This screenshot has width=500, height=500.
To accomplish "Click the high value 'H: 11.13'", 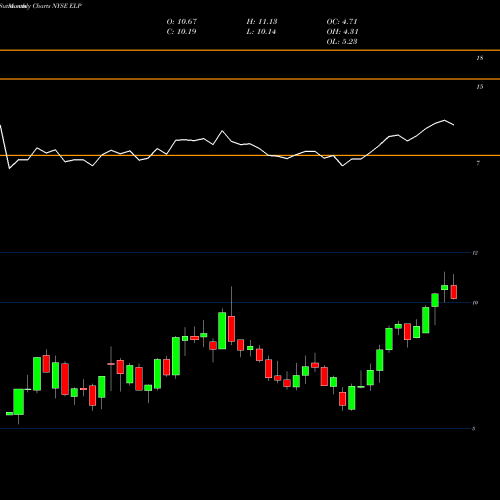I will pos(262,22).
